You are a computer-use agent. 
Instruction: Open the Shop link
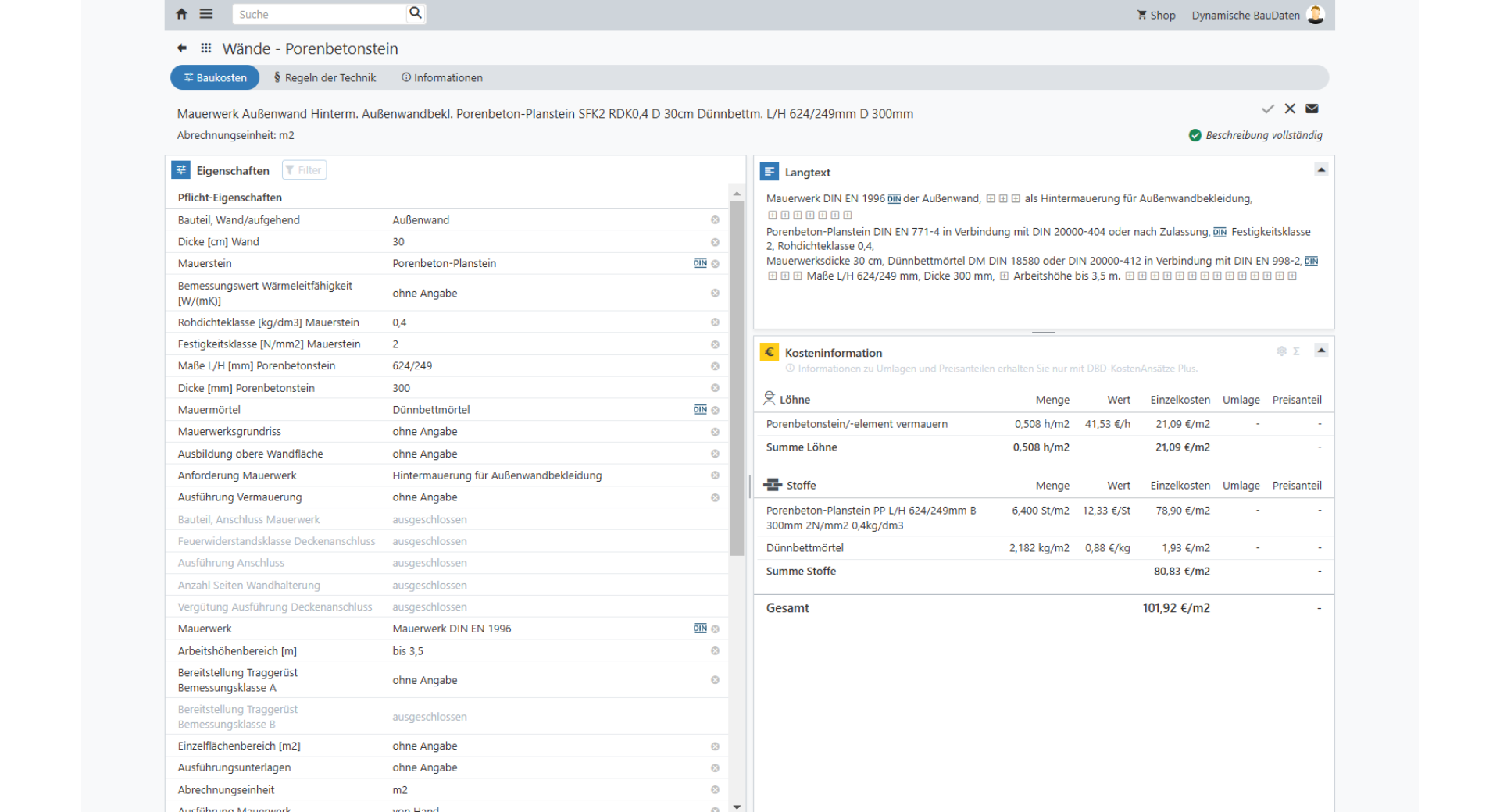[x=1156, y=16]
